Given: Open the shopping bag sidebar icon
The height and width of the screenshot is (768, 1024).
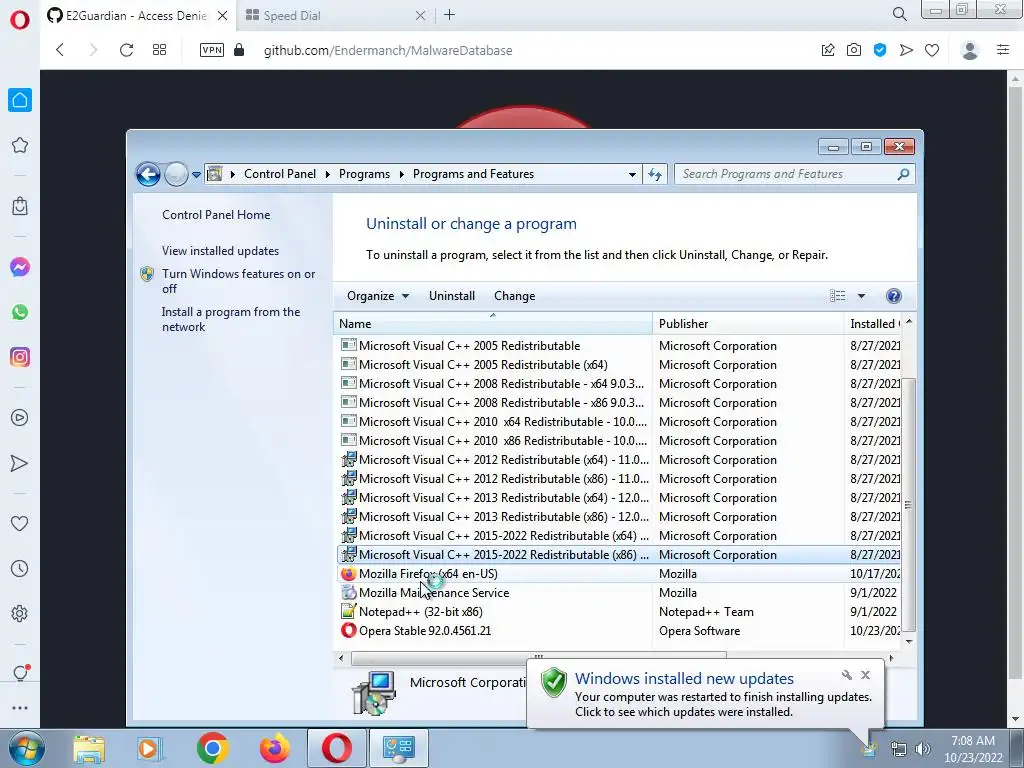Looking at the screenshot, I should coord(20,206).
